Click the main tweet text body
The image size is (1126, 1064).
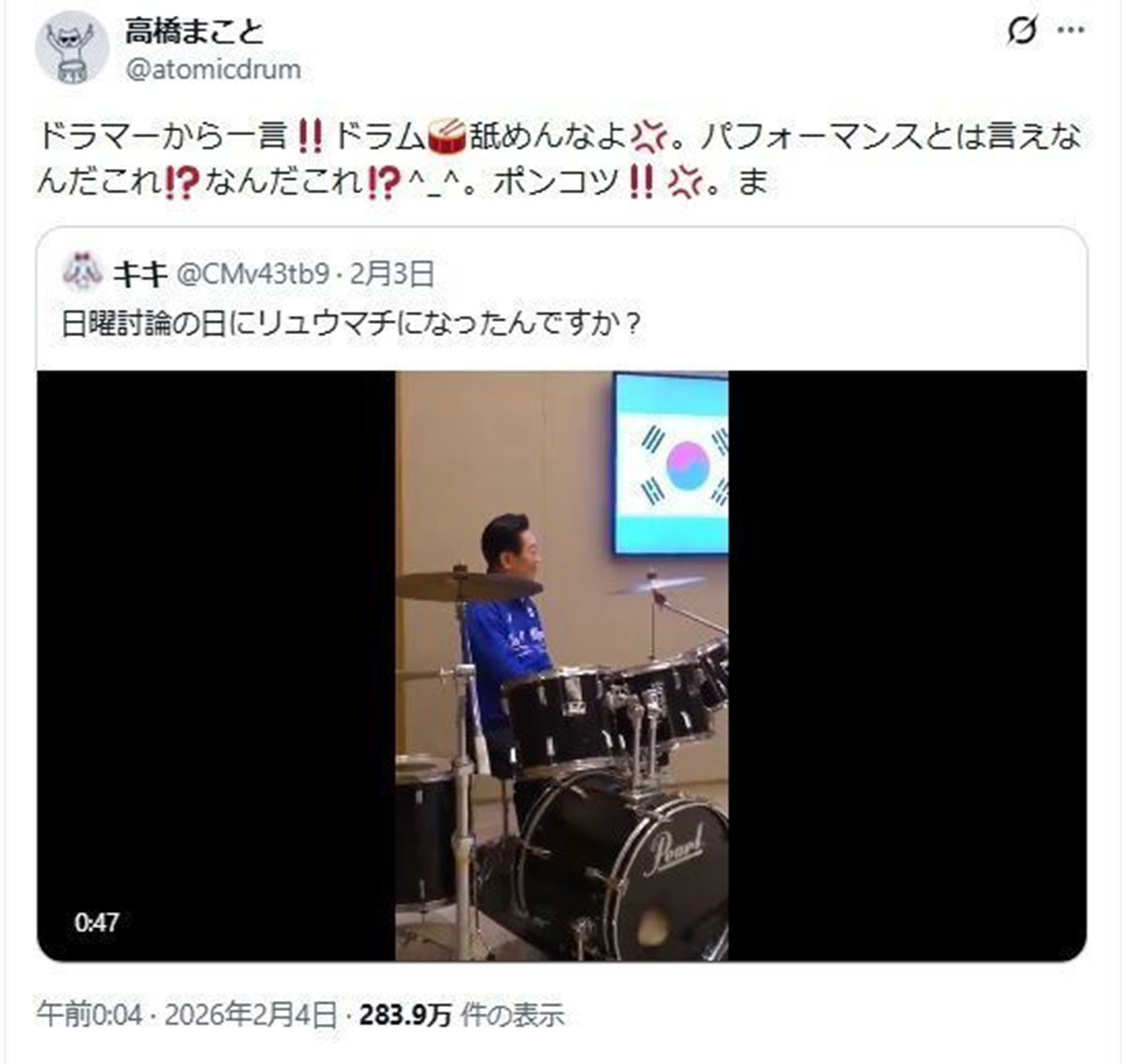pyautogui.click(x=559, y=160)
